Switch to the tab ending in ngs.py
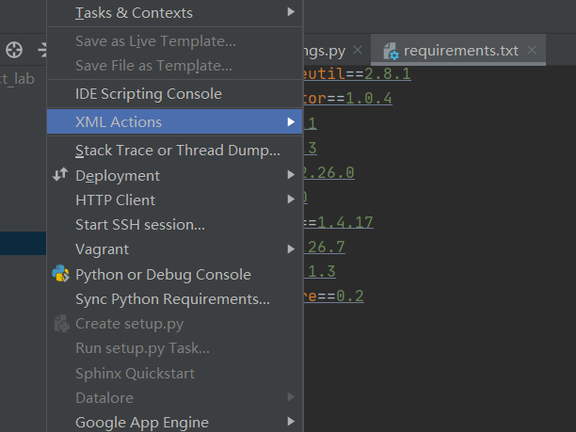Image resolution: width=576 pixels, height=432 pixels. [x=324, y=51]
